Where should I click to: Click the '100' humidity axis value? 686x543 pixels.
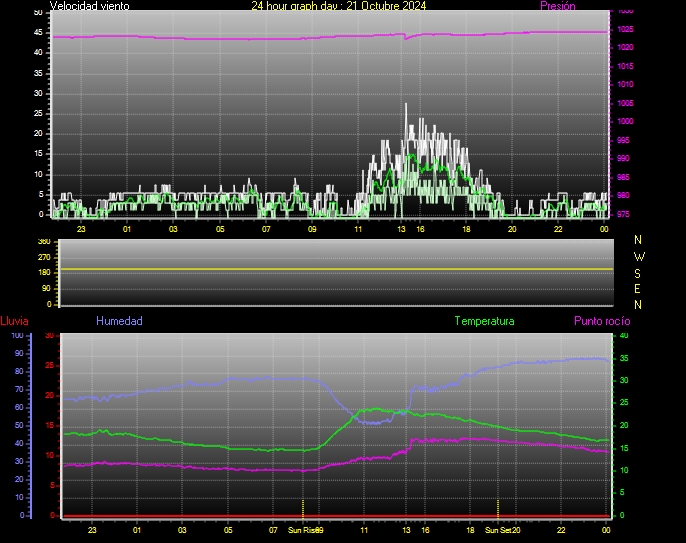click(x=18, y=336)
